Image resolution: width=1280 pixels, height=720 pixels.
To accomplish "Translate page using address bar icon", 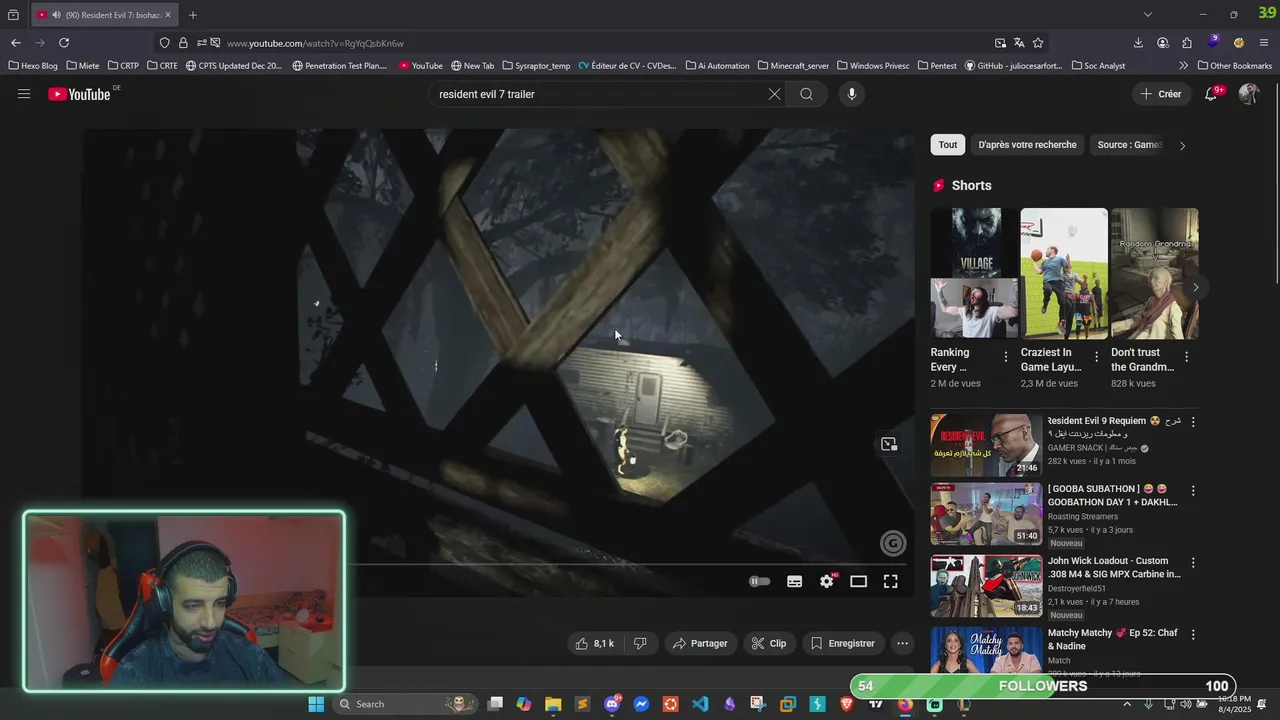I will pos(1019,43).
